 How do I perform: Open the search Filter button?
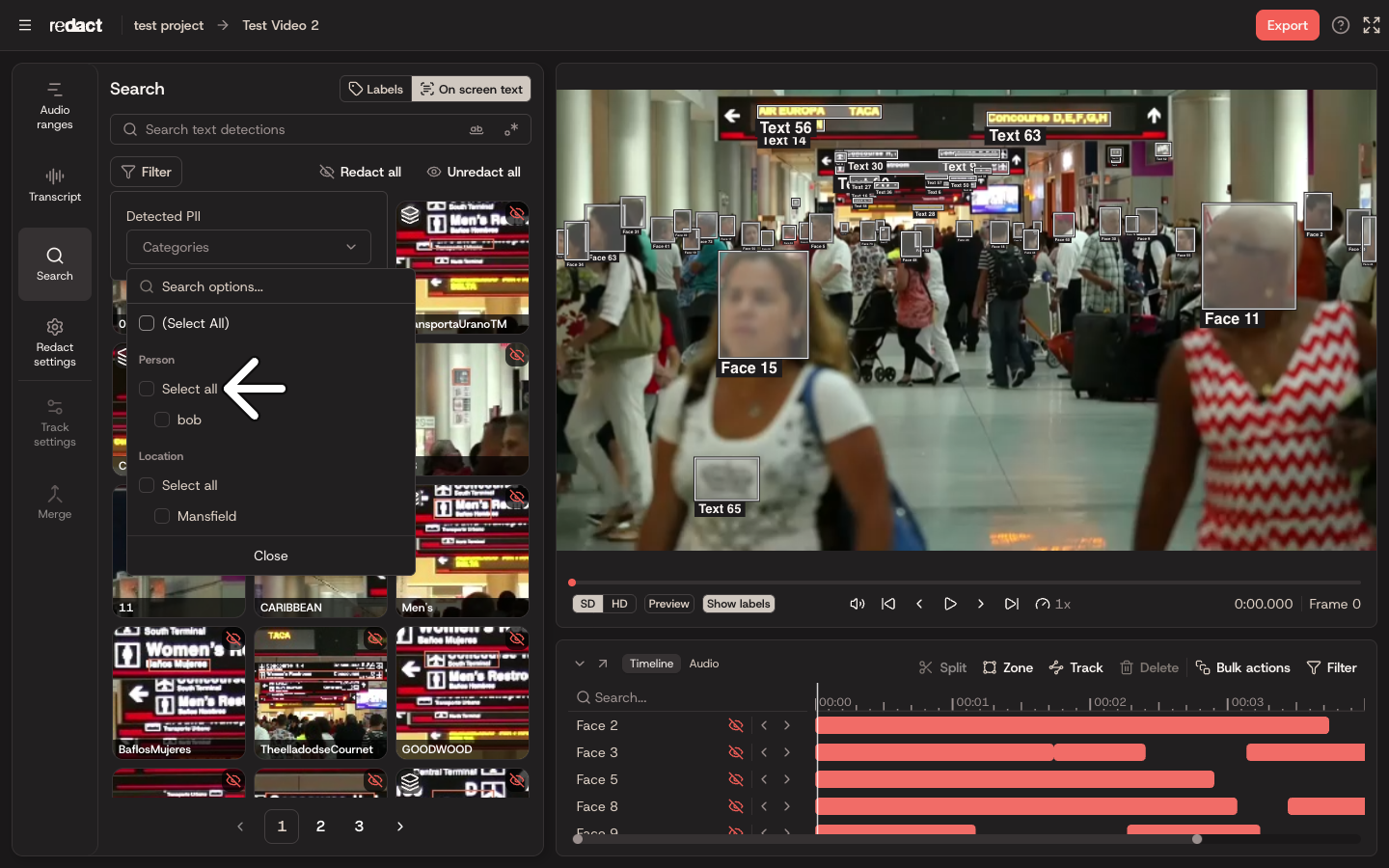146,172
